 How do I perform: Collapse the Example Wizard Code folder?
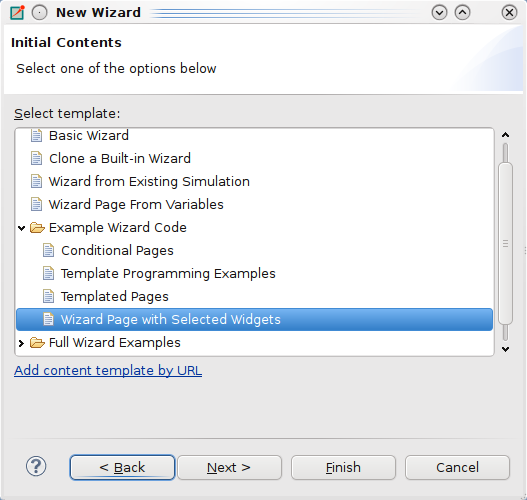pos(22,228)
